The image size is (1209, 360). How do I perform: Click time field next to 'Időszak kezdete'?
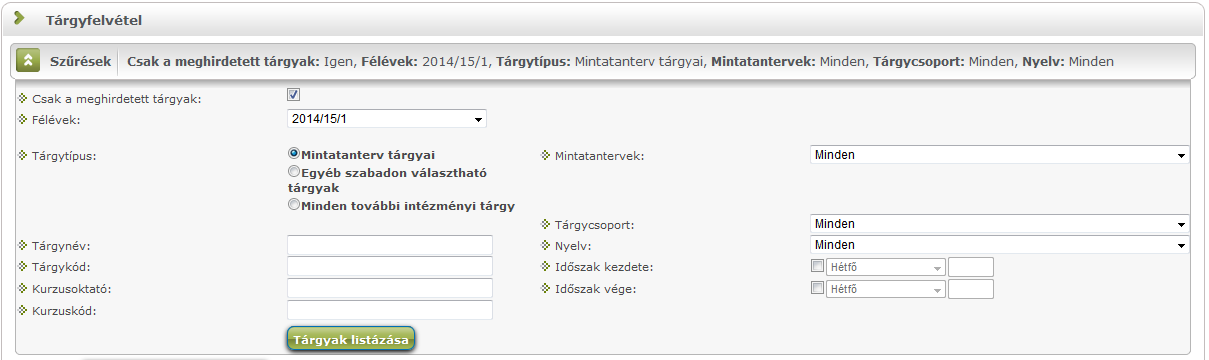point(971,267)
